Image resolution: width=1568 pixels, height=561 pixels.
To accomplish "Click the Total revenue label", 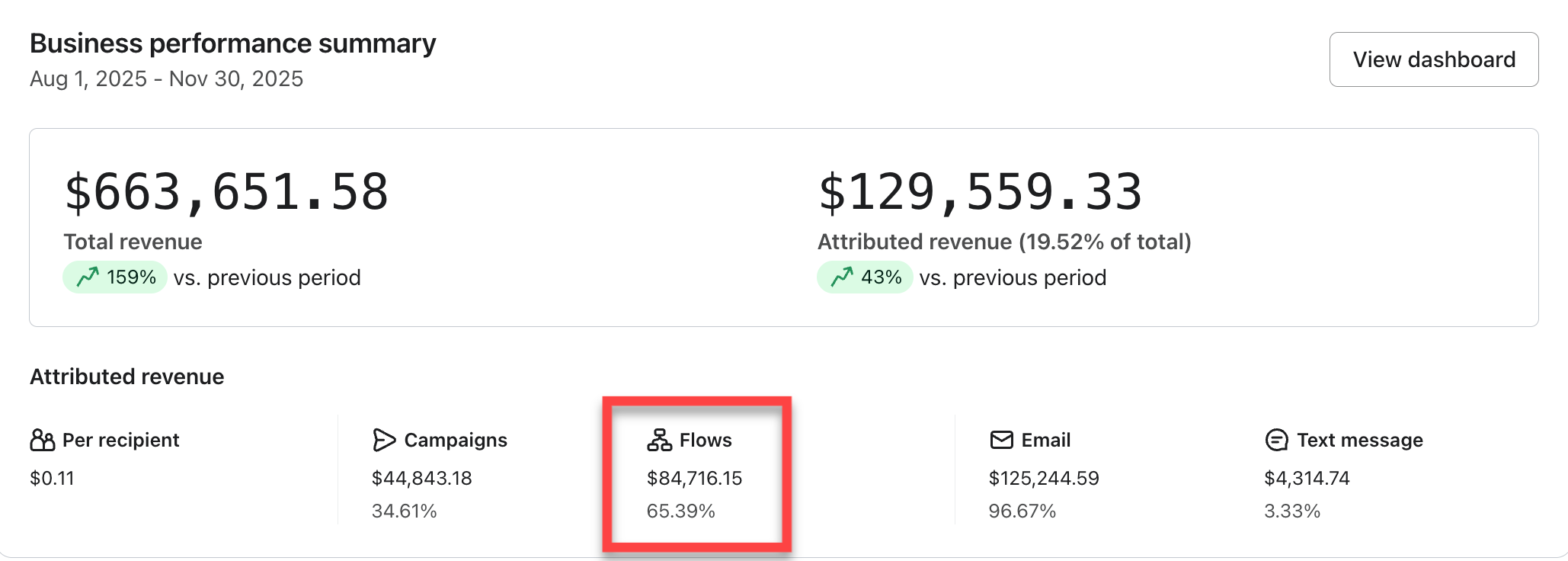I will tap(133, 242).
